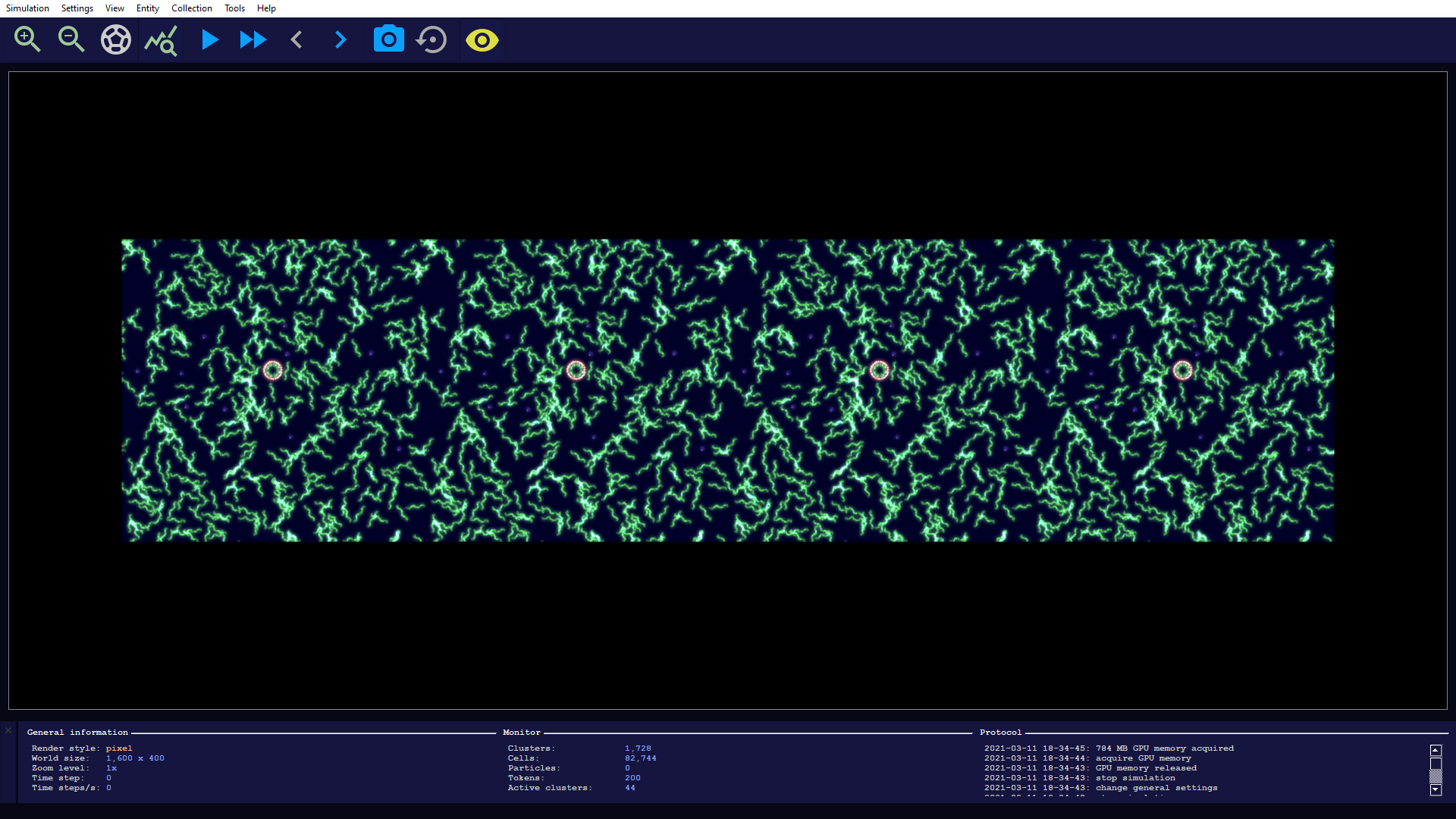
Task: Close the info panel with X
Action: (x=8, y=730)
